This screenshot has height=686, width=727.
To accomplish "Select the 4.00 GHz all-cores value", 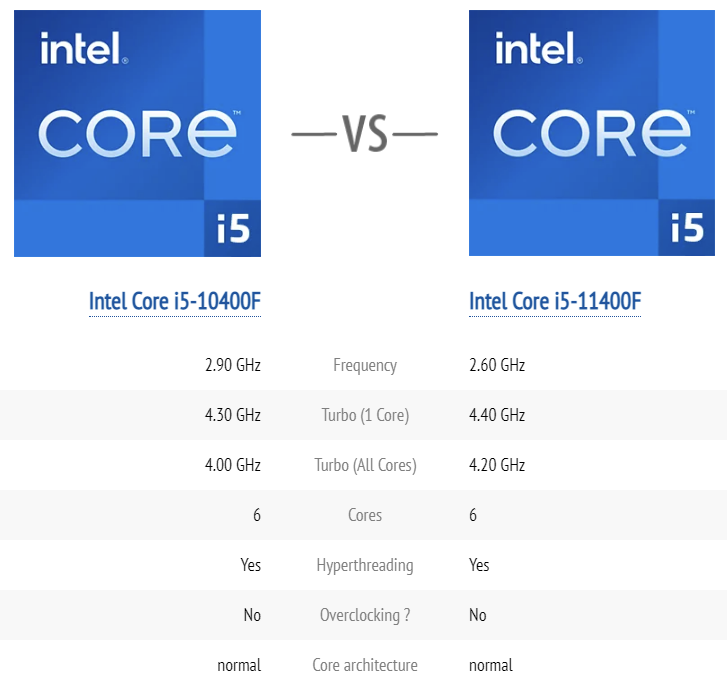I will point(233,465).
